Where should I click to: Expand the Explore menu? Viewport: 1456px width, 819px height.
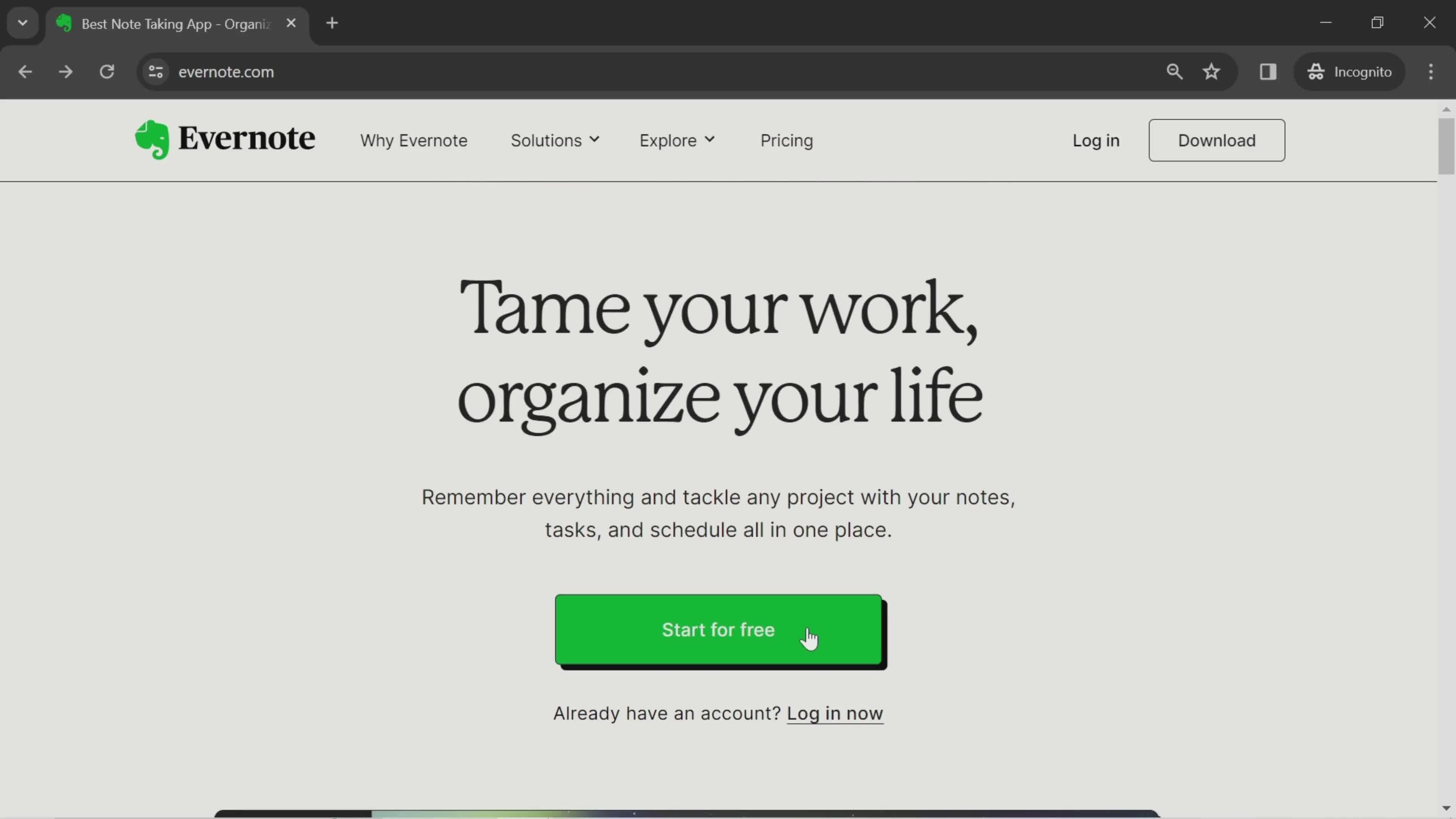677,140
